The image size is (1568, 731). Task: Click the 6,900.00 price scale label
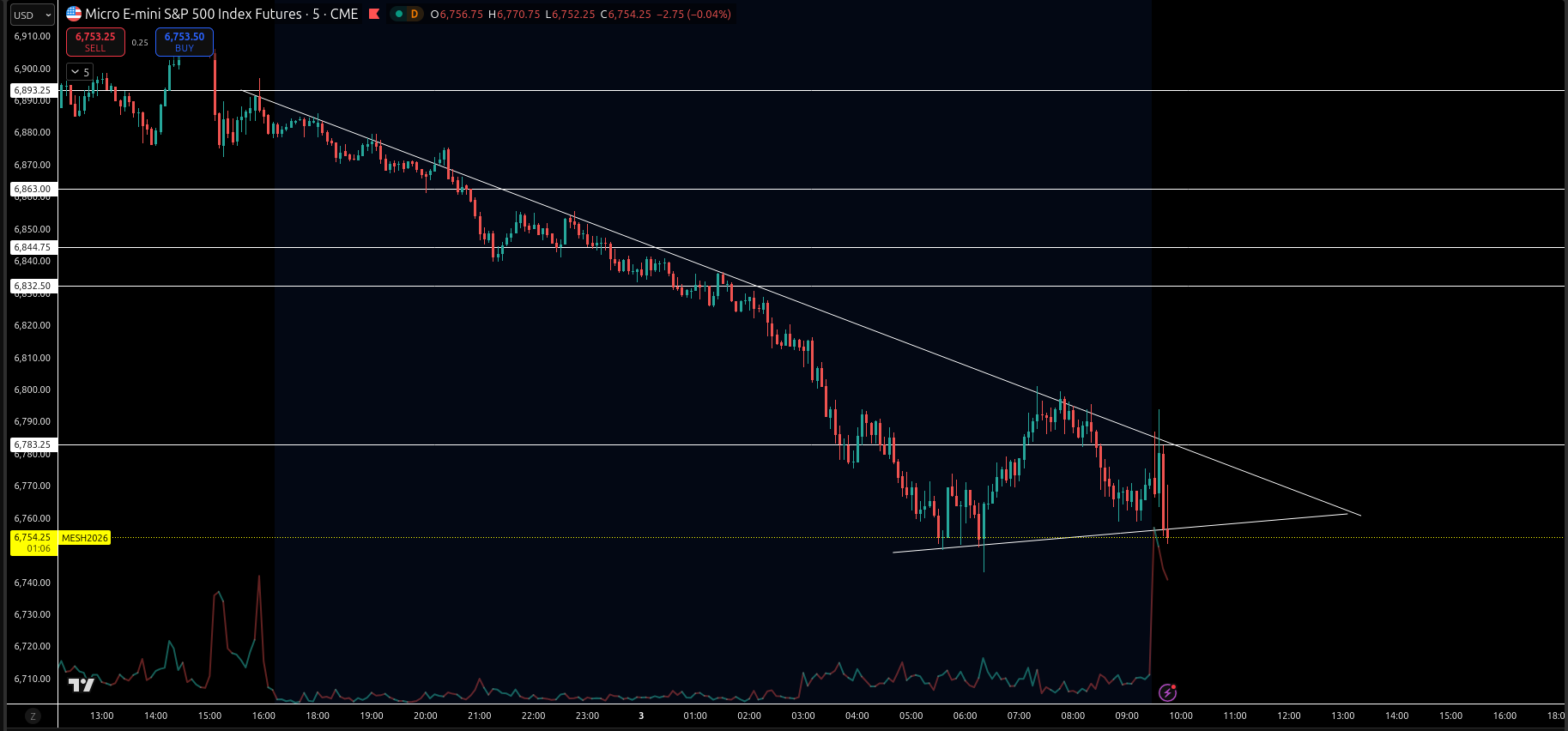pyautogui.click(x=33, y=69)
